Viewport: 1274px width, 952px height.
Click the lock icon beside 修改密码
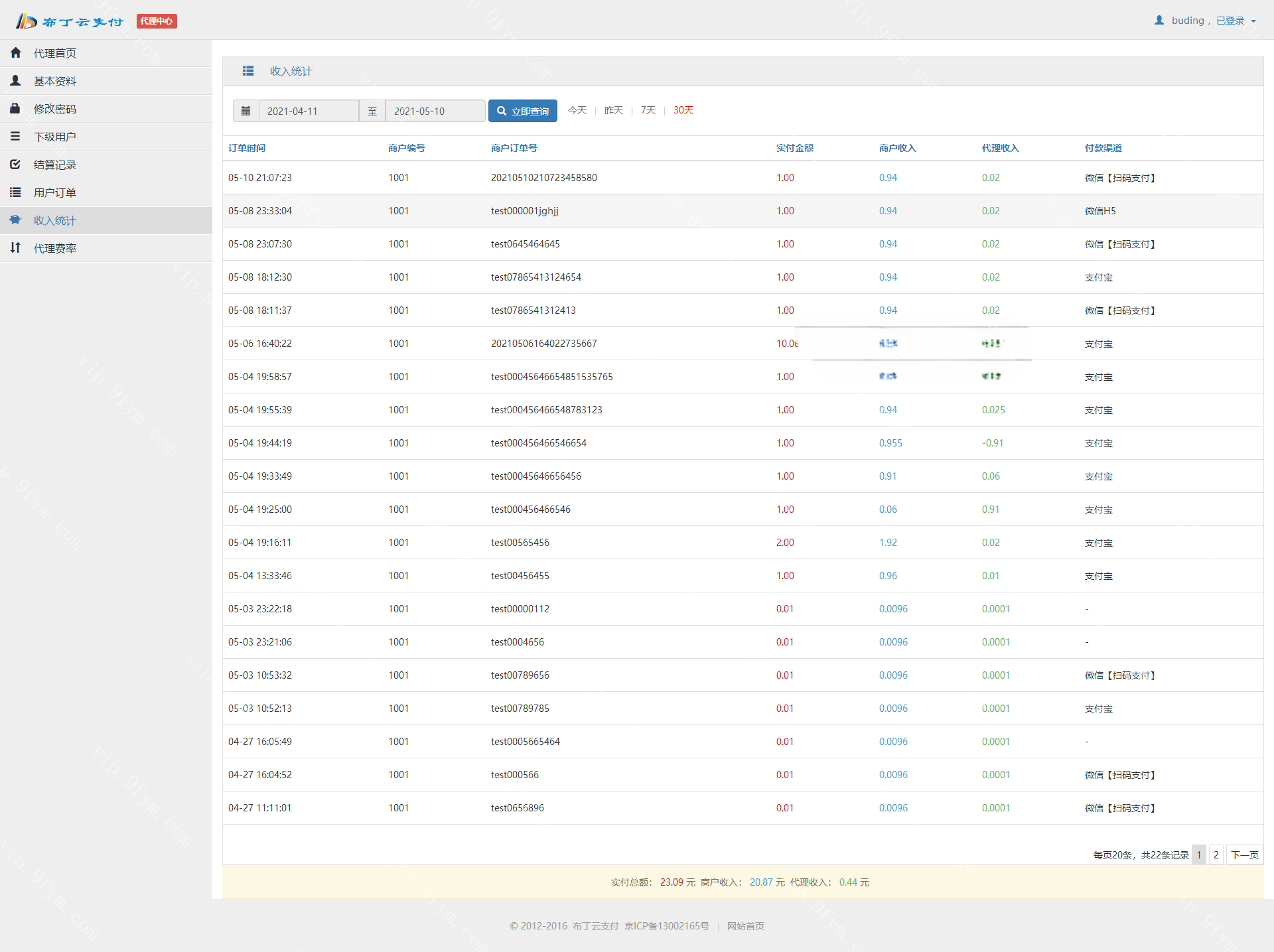point(16,108)
